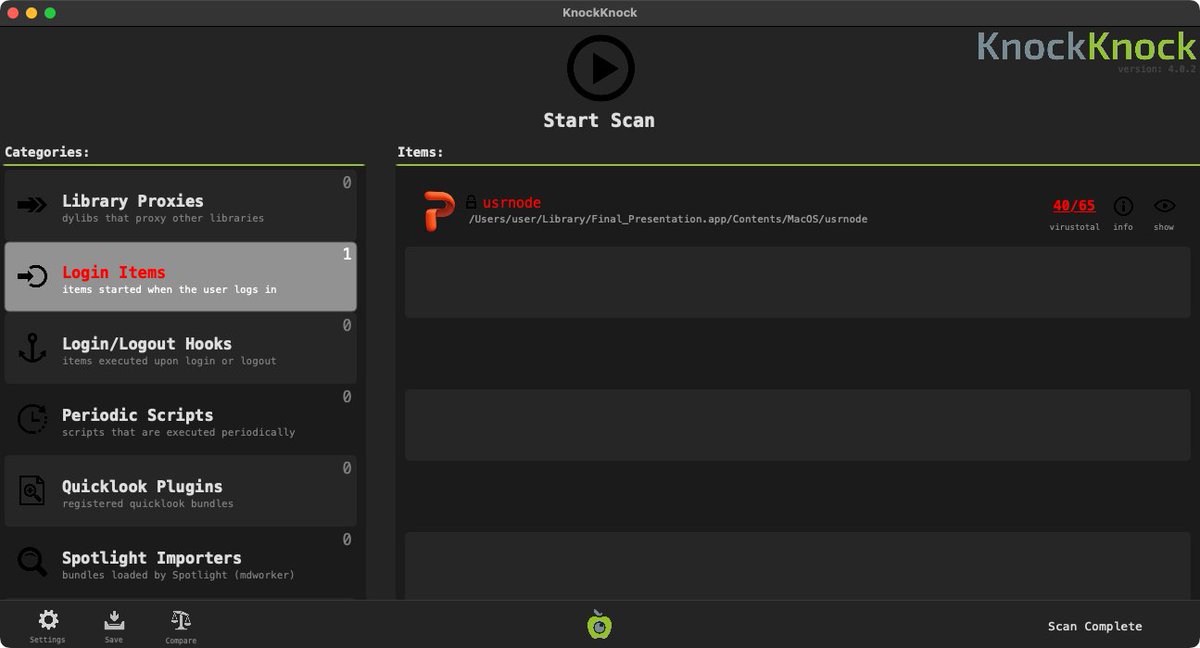Screen dimensions: 1200x648
Task: Click the count badge on Login Items
Action: [x=347, y=254]
